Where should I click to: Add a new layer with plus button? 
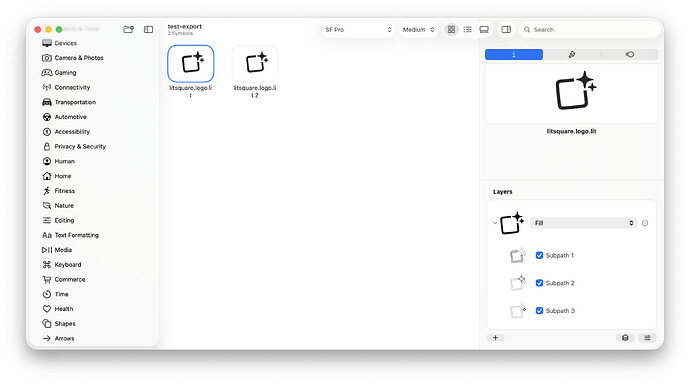tap(495, 338)
